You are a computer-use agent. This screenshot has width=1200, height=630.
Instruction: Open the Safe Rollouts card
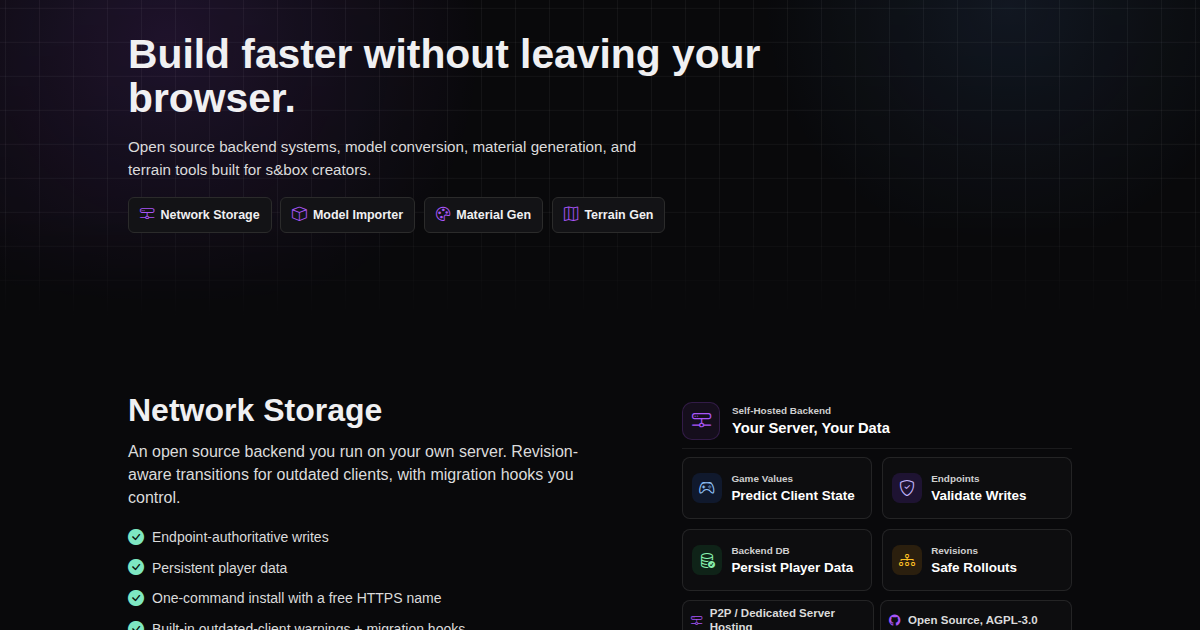point(977,560)
